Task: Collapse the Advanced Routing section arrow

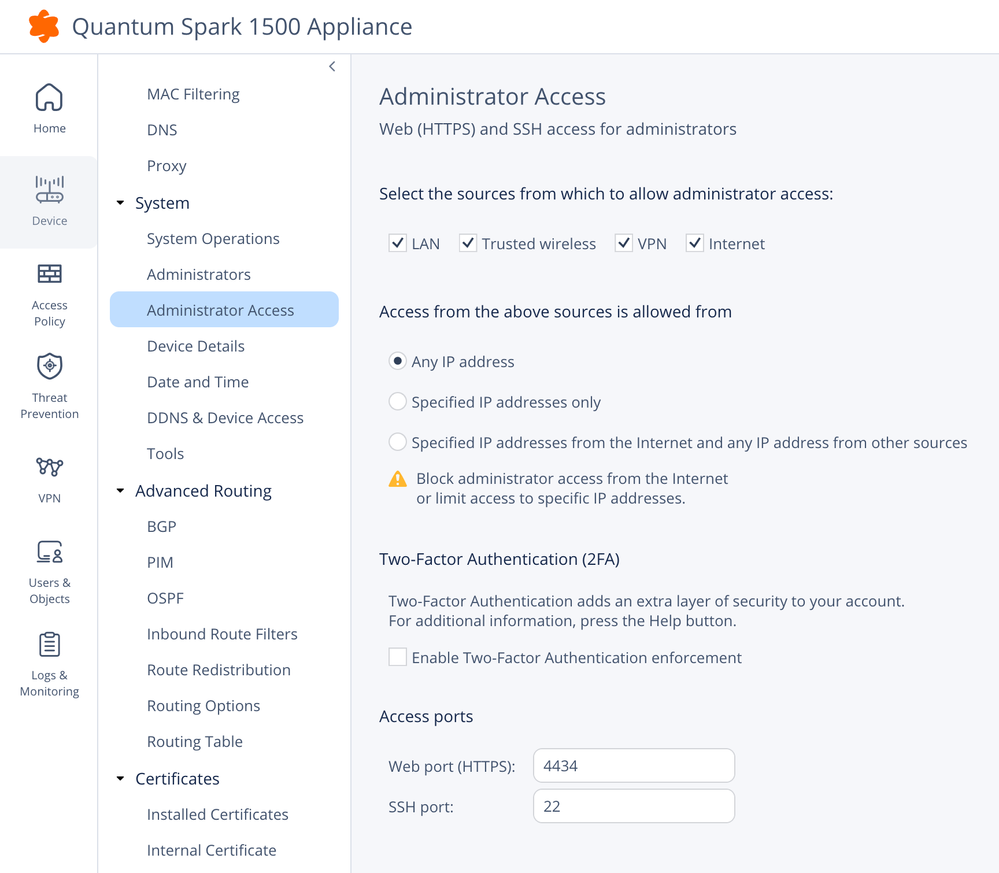Action: (x=120, y=491)
